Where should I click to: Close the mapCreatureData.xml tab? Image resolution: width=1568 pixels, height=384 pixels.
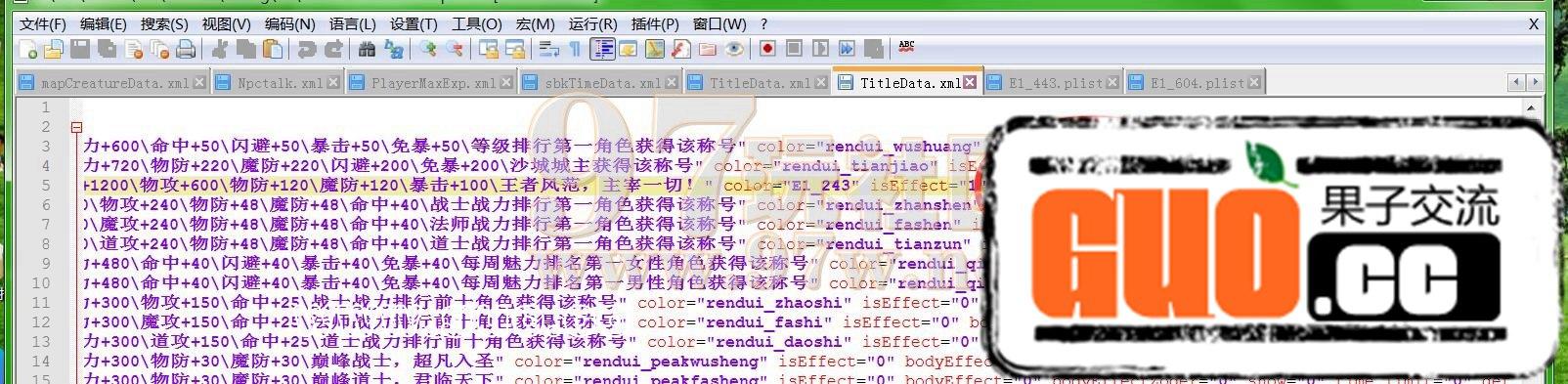(x=199, y=83)
